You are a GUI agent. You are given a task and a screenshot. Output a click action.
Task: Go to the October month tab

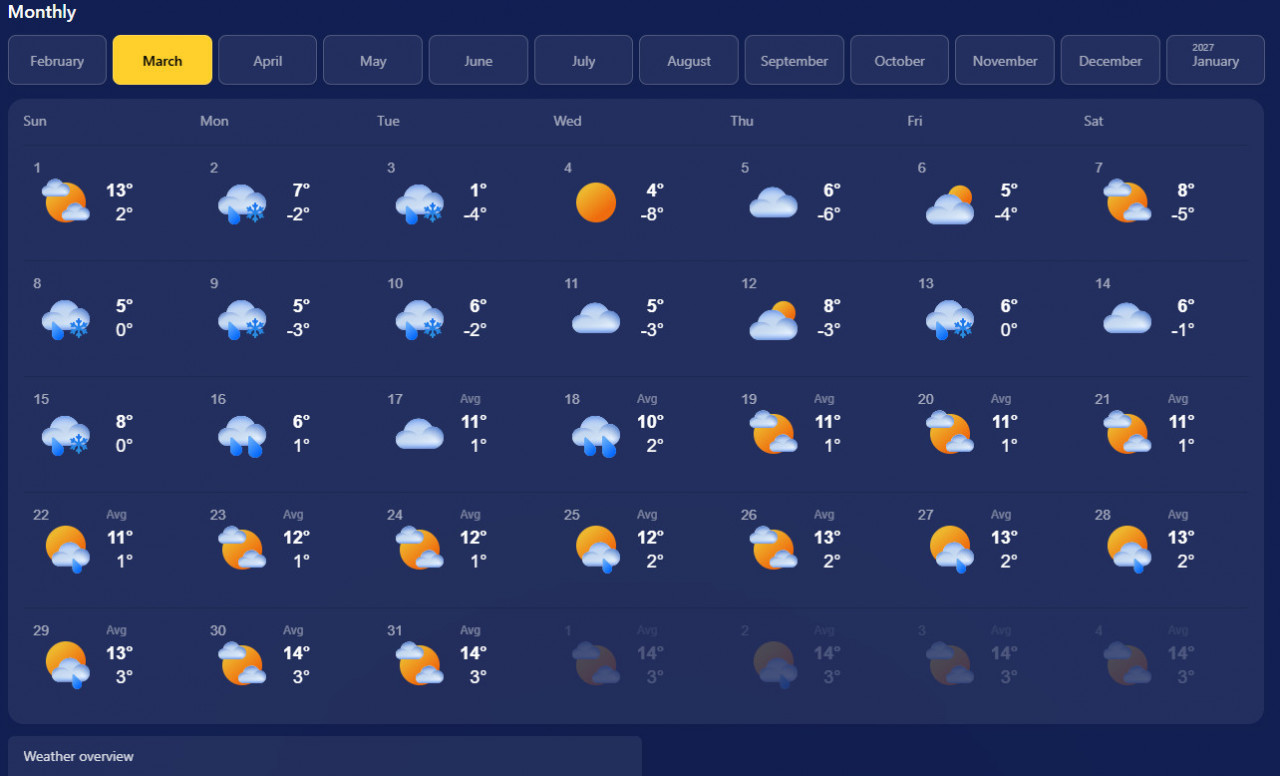tap(899, 61)
